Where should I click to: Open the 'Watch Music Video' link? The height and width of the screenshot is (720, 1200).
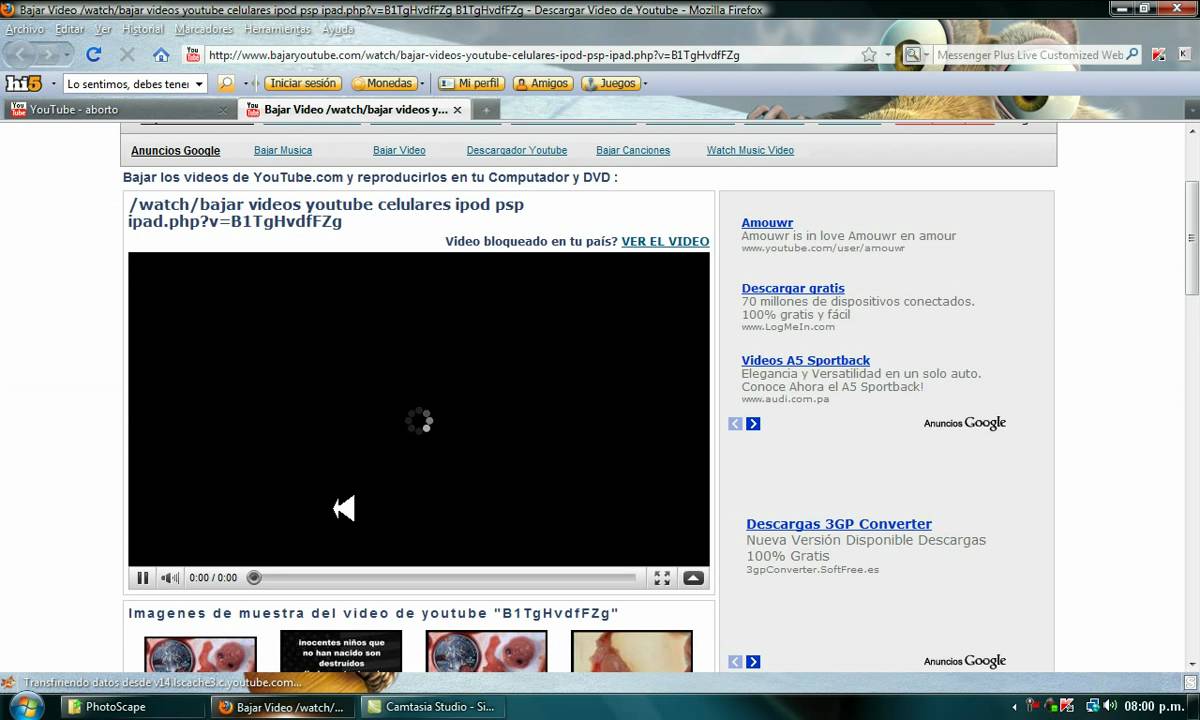click(750, 150)
